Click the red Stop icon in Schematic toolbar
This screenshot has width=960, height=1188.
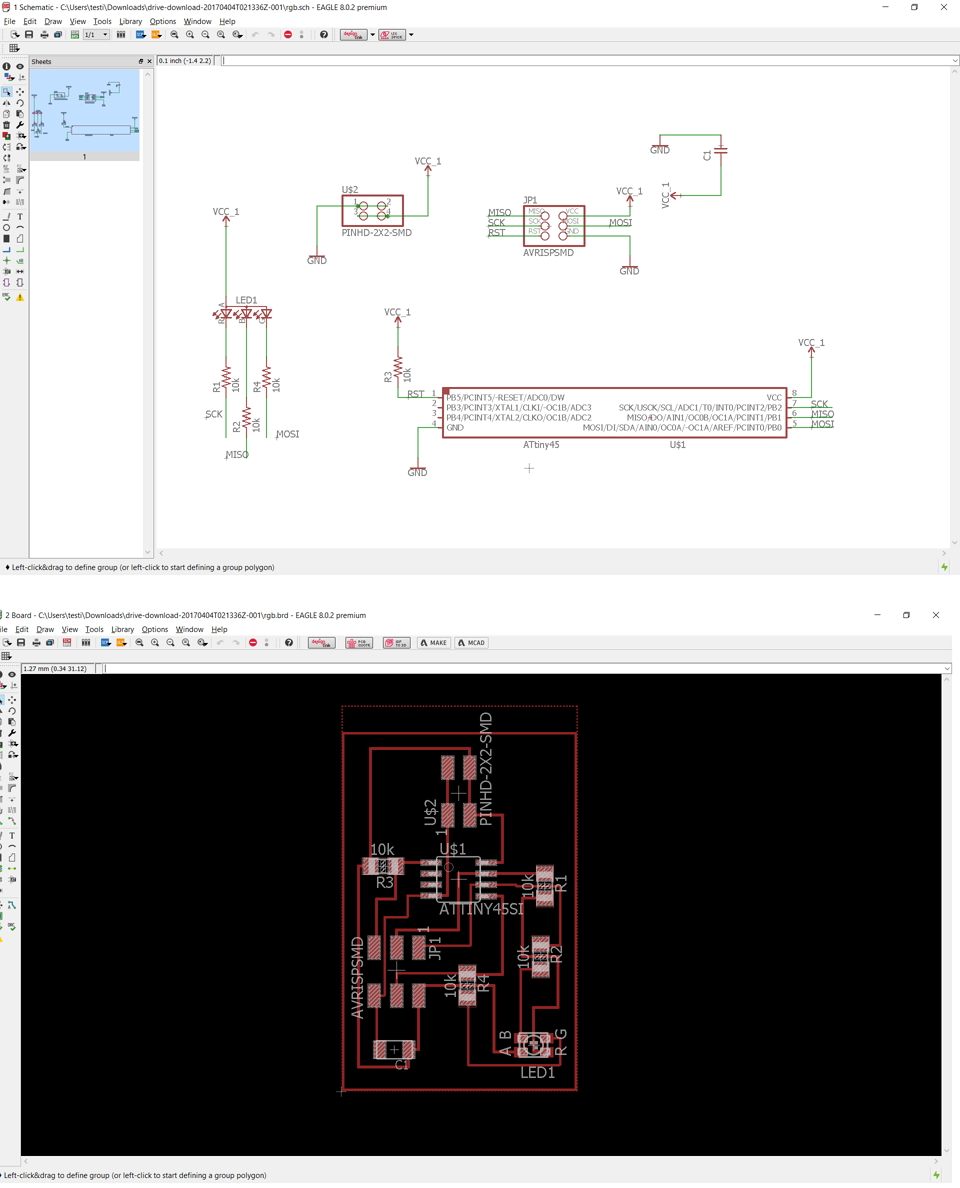coord(288,35)
